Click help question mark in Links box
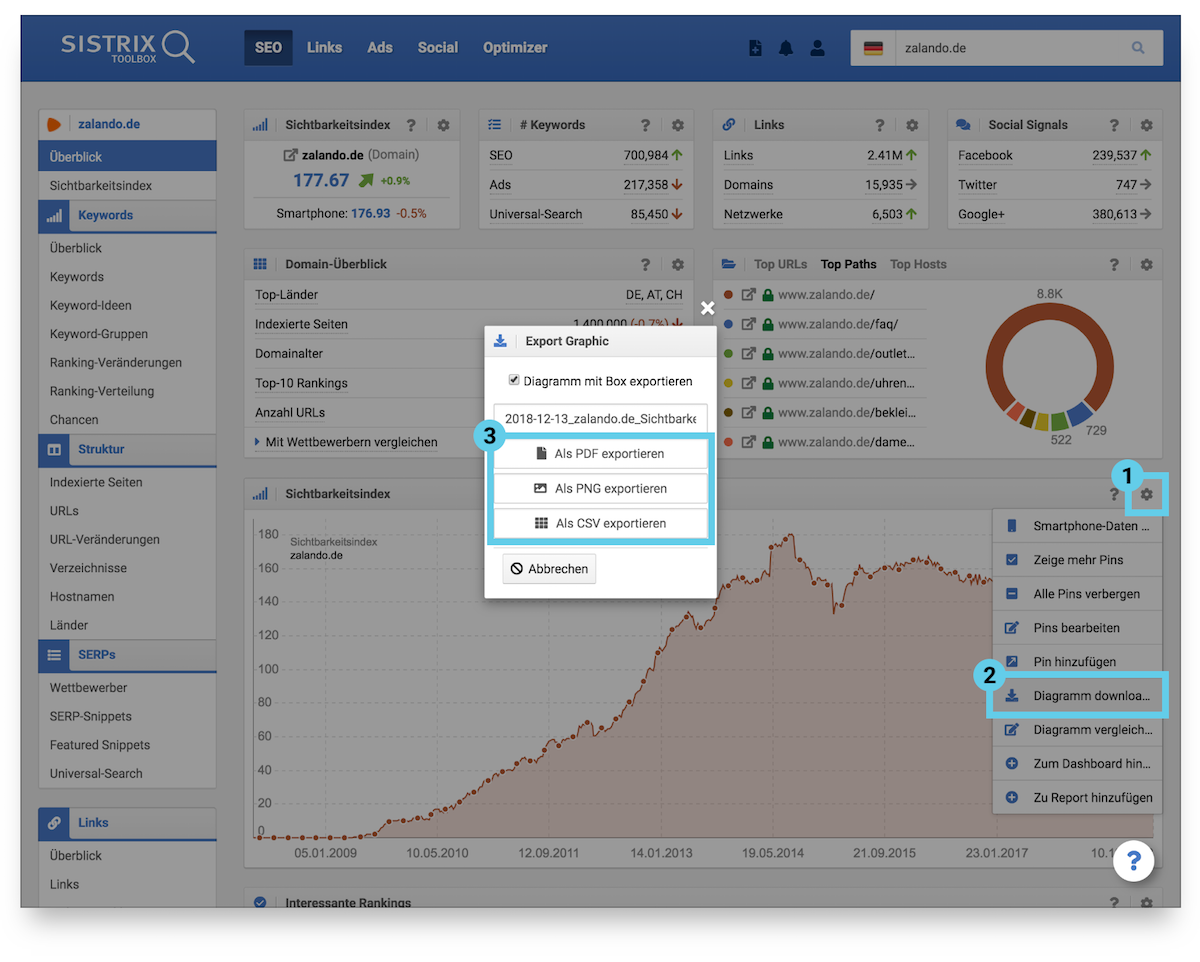The width and height of the screenshot is (1200, 962). tap(879, 125)
